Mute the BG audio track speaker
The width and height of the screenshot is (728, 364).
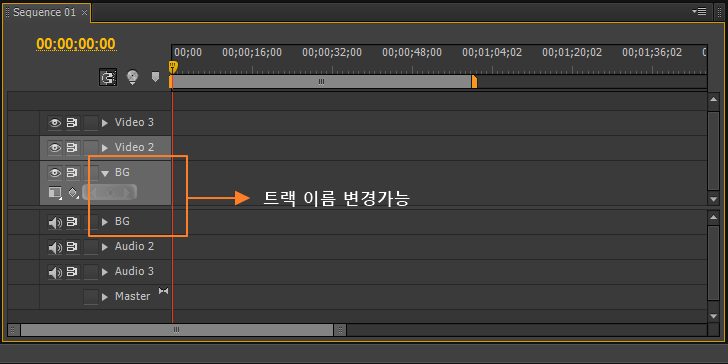[x=55, y=222]
